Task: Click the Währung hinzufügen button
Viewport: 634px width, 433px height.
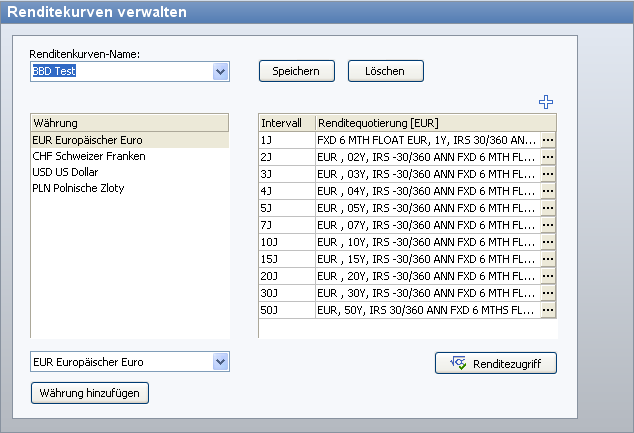Action: tap(91, 393)
